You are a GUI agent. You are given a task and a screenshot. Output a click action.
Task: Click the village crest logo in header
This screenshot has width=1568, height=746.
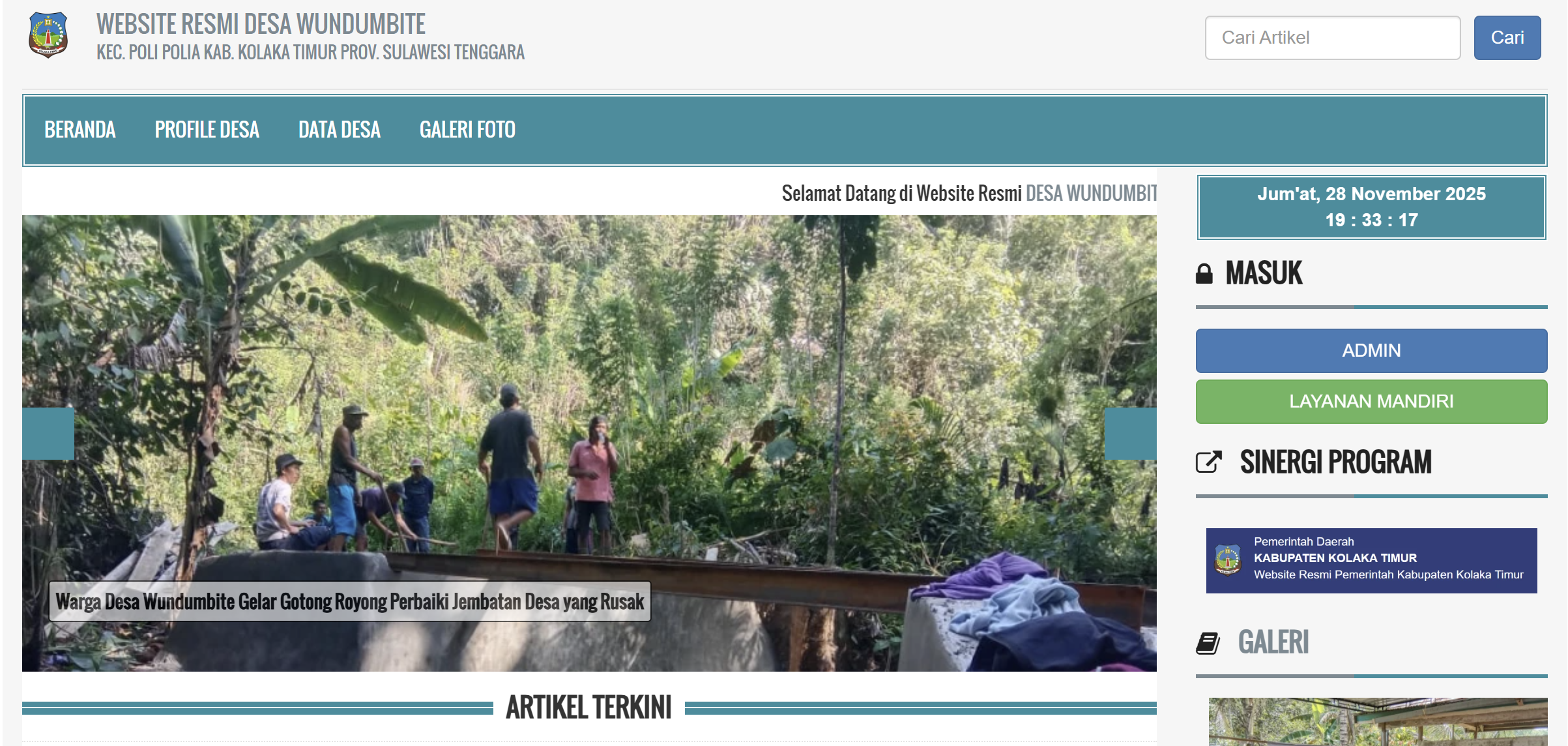(x=48, y=35)
